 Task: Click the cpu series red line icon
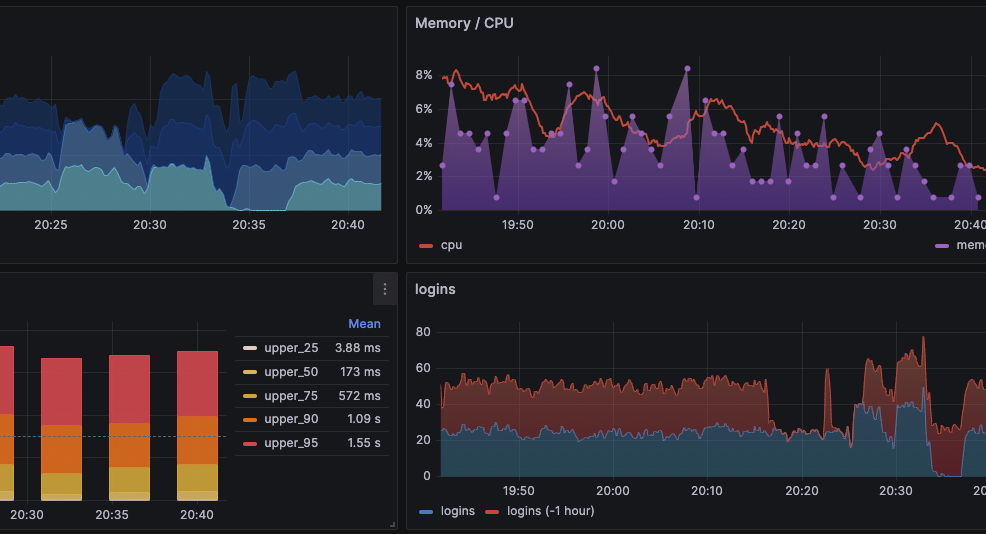[x=426, y=245]
